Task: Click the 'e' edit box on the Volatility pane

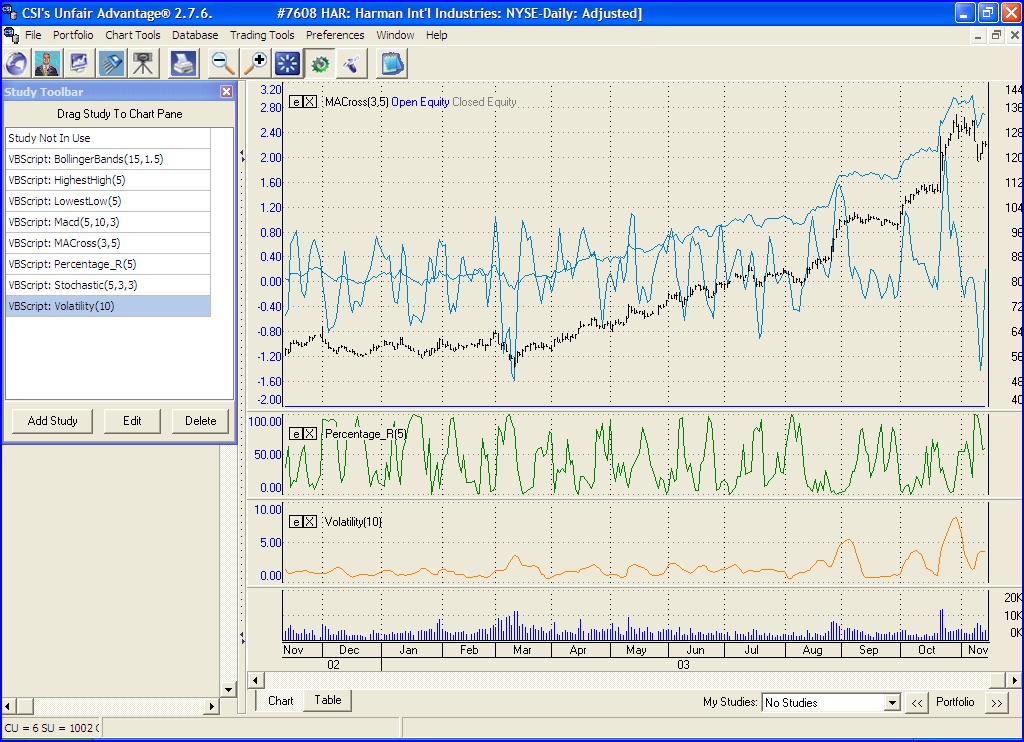Action: click(296, 521)
